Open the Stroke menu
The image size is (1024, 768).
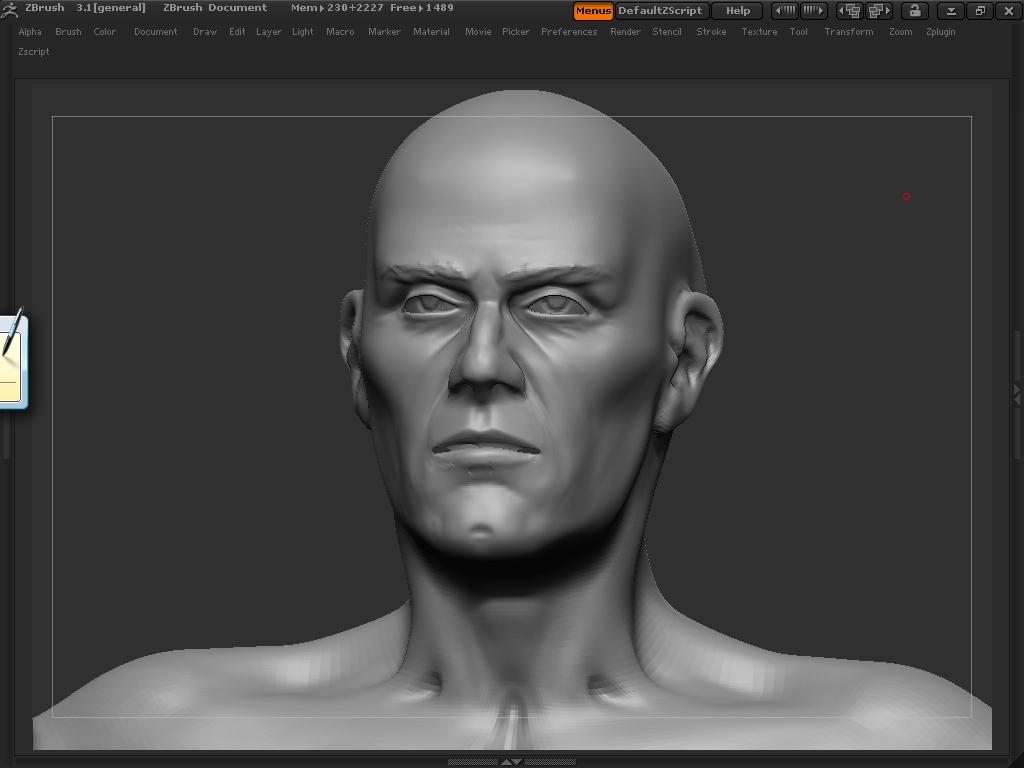(x=711, y=31)
